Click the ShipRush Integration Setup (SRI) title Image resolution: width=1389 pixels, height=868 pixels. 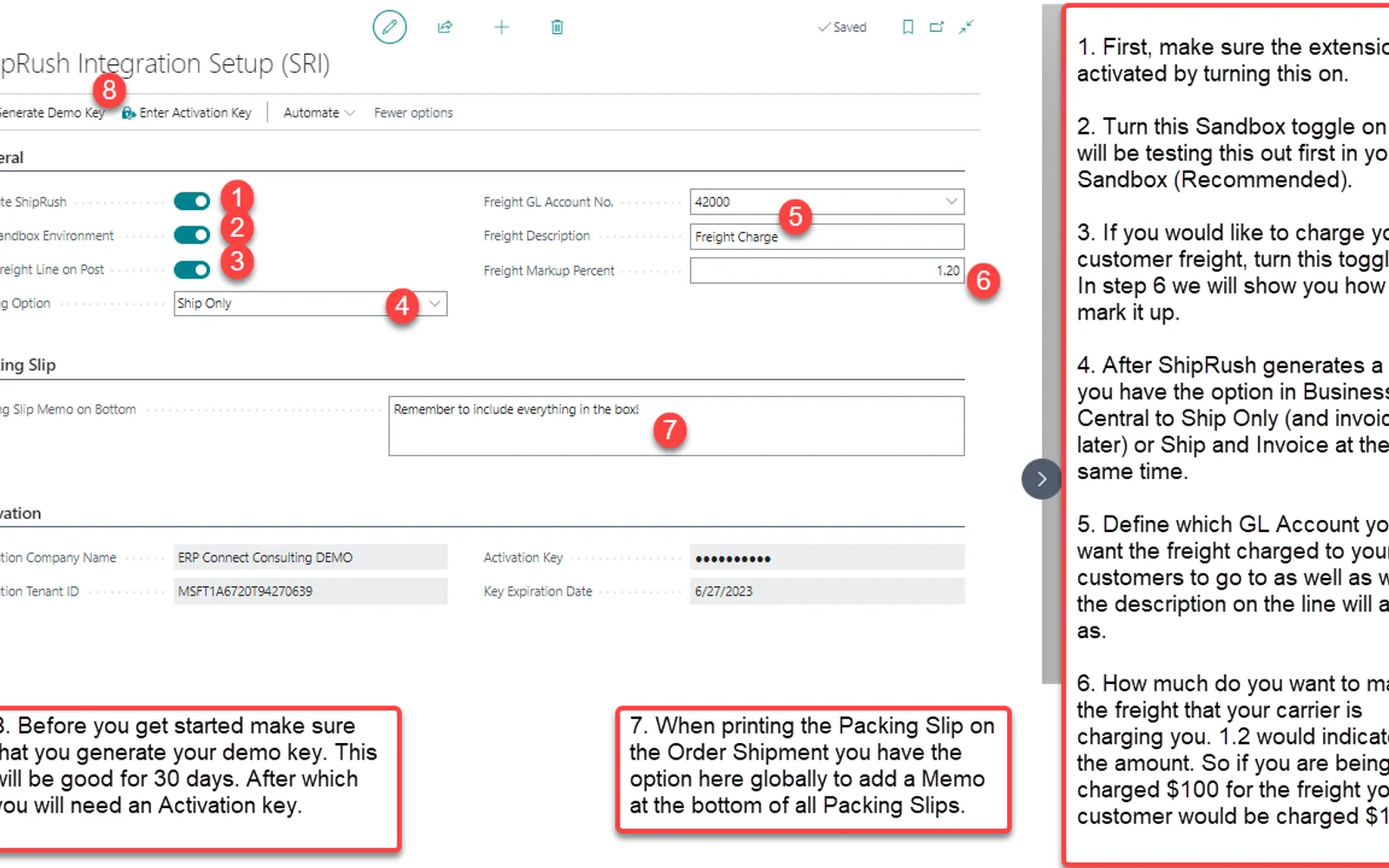tap(165, 63)
